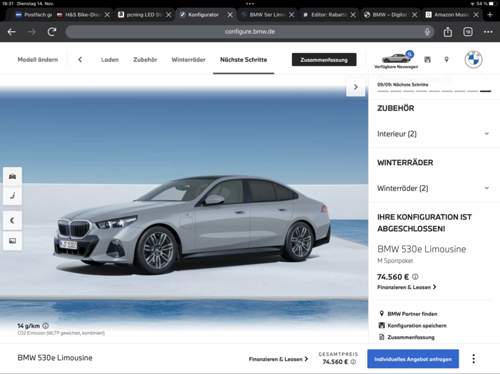
Task: Close the H&S Bike tab
Action: (107, 15)
